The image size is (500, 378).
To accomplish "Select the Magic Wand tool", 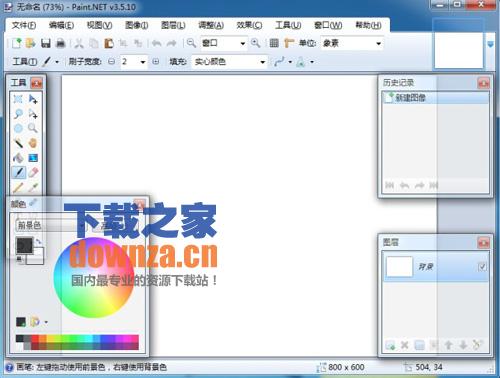I will pos(18,143).
